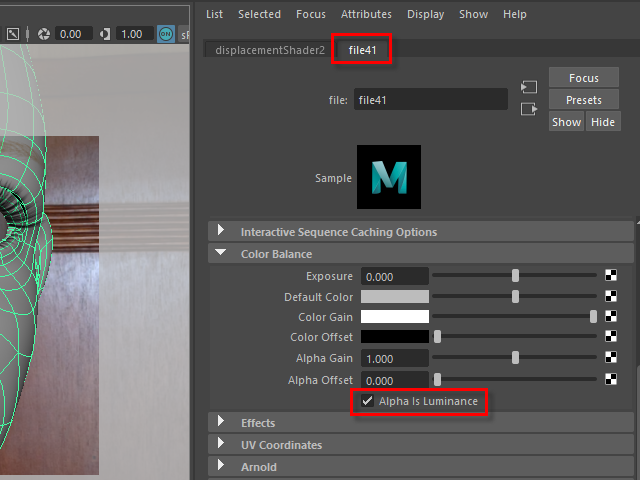Image resolution: width=640 pixels, height=480 pixels.
Task: Click the input connection arrow icon
Action: [529, 88]
